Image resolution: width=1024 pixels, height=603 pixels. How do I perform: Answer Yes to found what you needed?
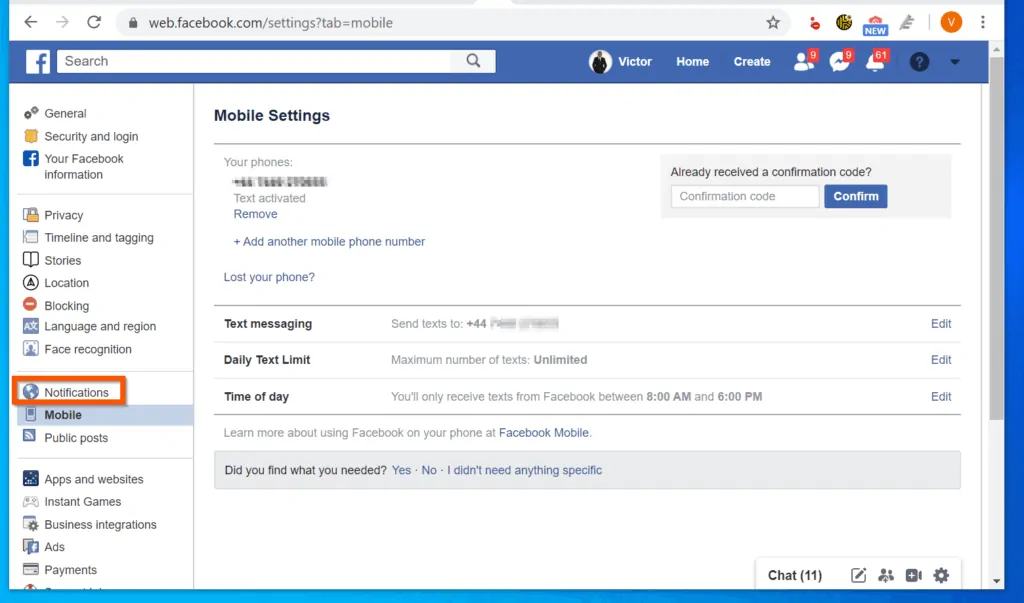[x=402, y=470]
